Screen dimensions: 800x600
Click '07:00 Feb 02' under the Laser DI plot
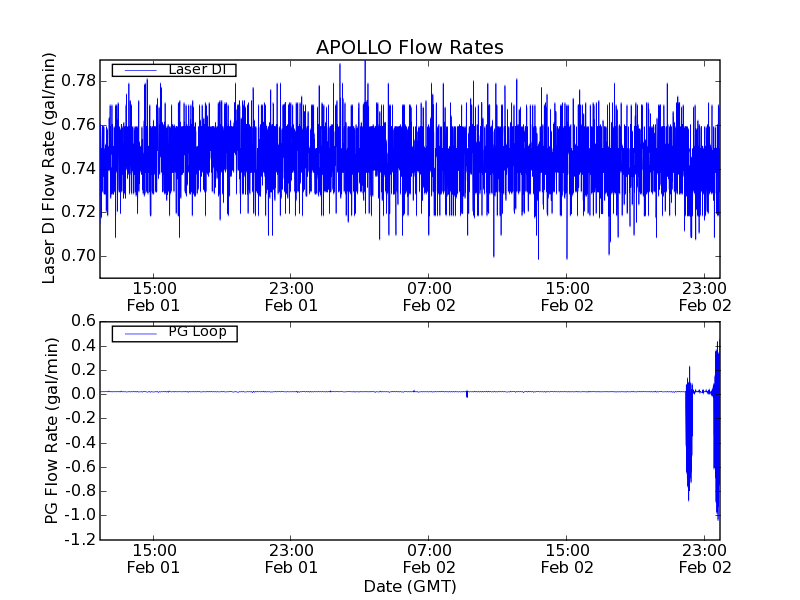(x=429, y=297)
